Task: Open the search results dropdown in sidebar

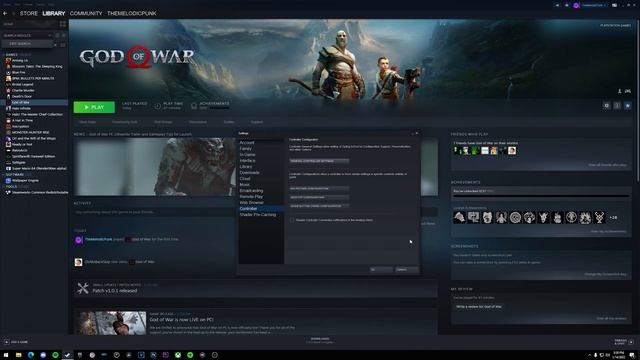Action: click(x=27, y=36)
